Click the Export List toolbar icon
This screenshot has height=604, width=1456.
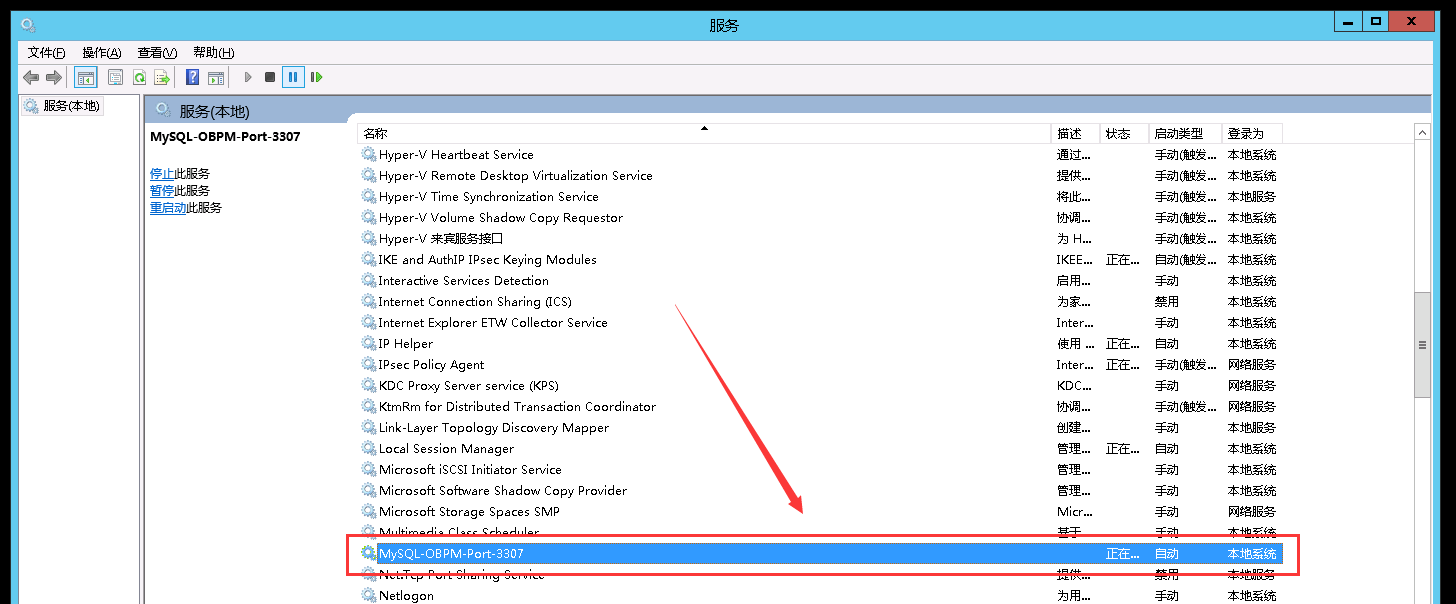(x=161, y=77)
